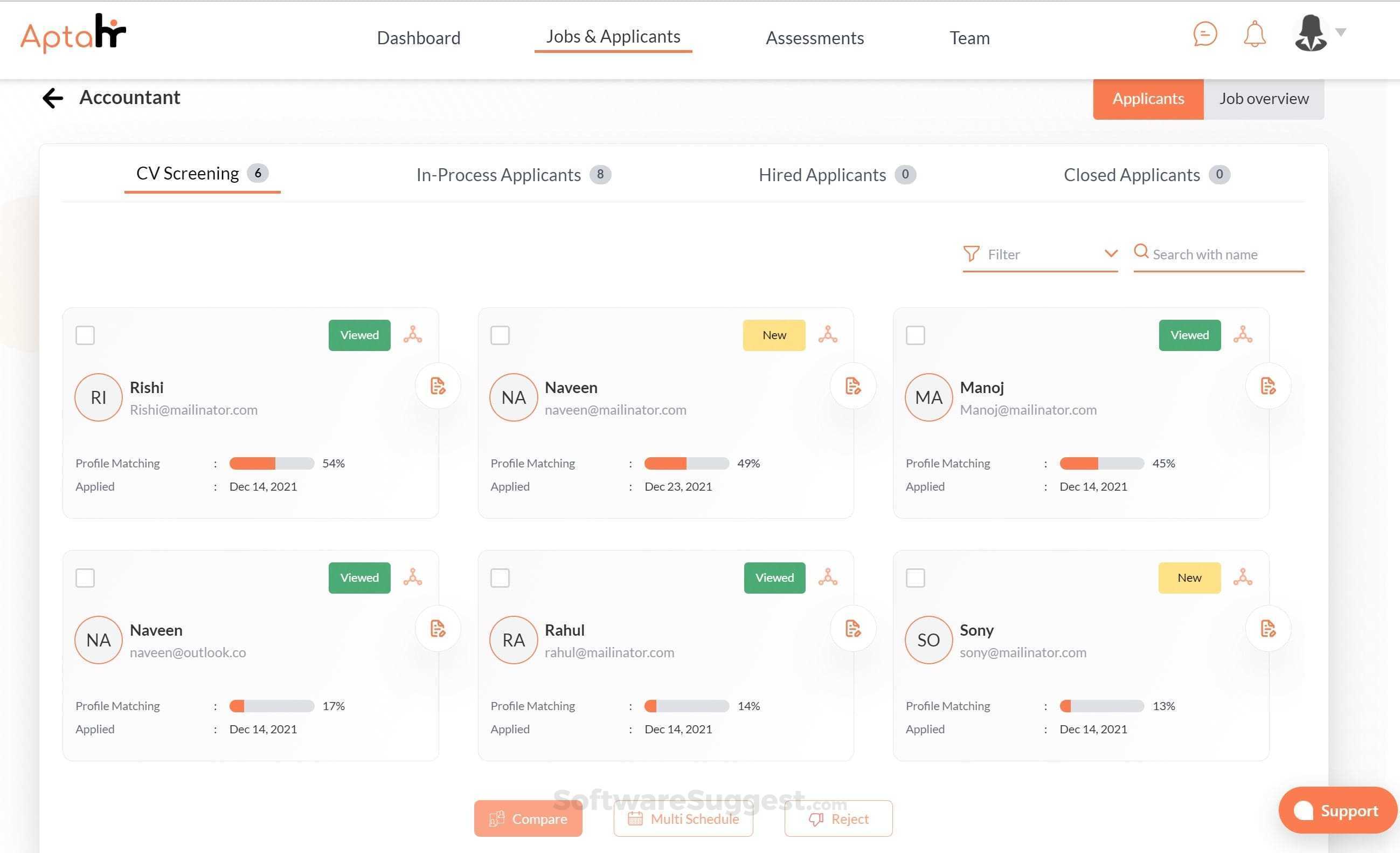Click the Reject button at bottom

coord(838,818)
